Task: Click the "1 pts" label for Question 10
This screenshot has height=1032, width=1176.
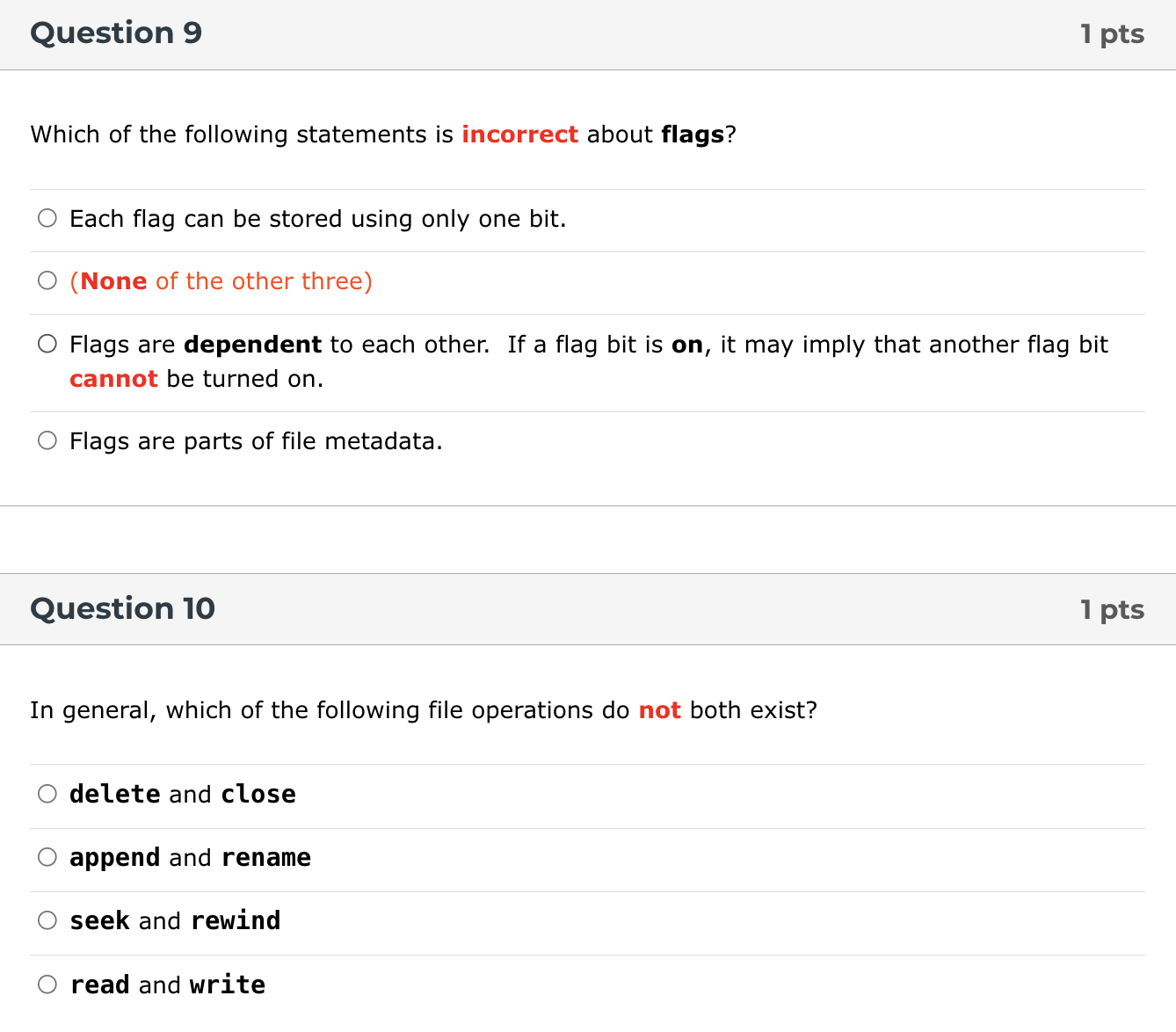Action: (x=1113, y=609)
